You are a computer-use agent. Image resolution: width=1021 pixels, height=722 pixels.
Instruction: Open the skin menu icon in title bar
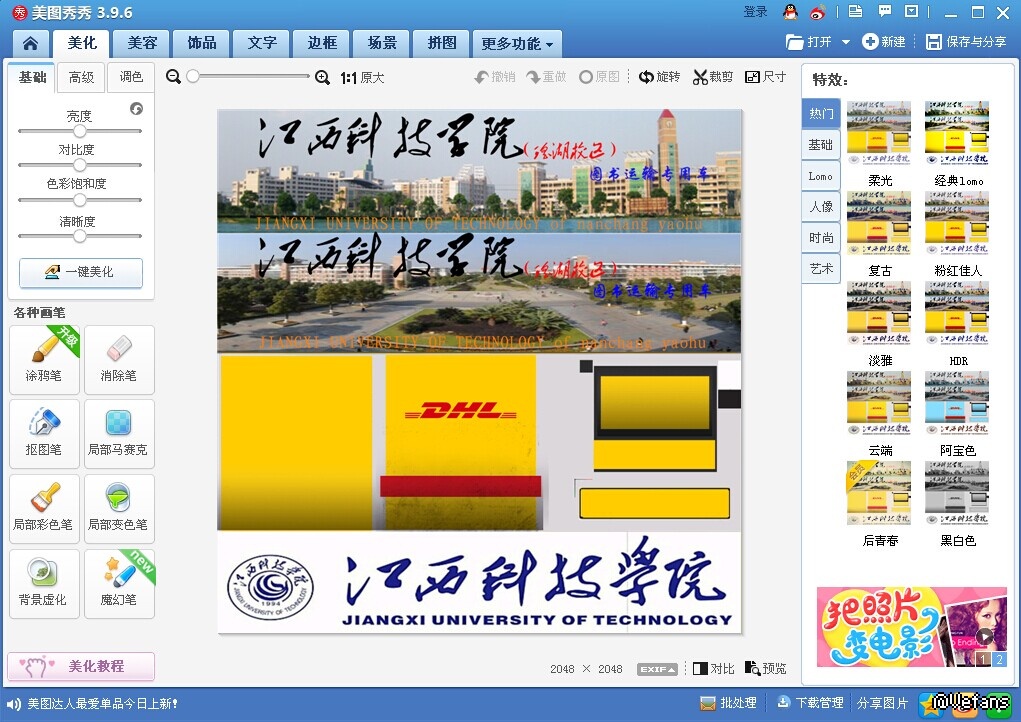point(912,11)
